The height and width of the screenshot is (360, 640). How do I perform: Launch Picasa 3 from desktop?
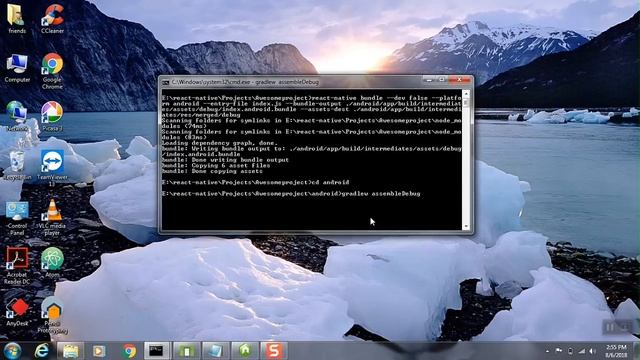tap(52, 116)
